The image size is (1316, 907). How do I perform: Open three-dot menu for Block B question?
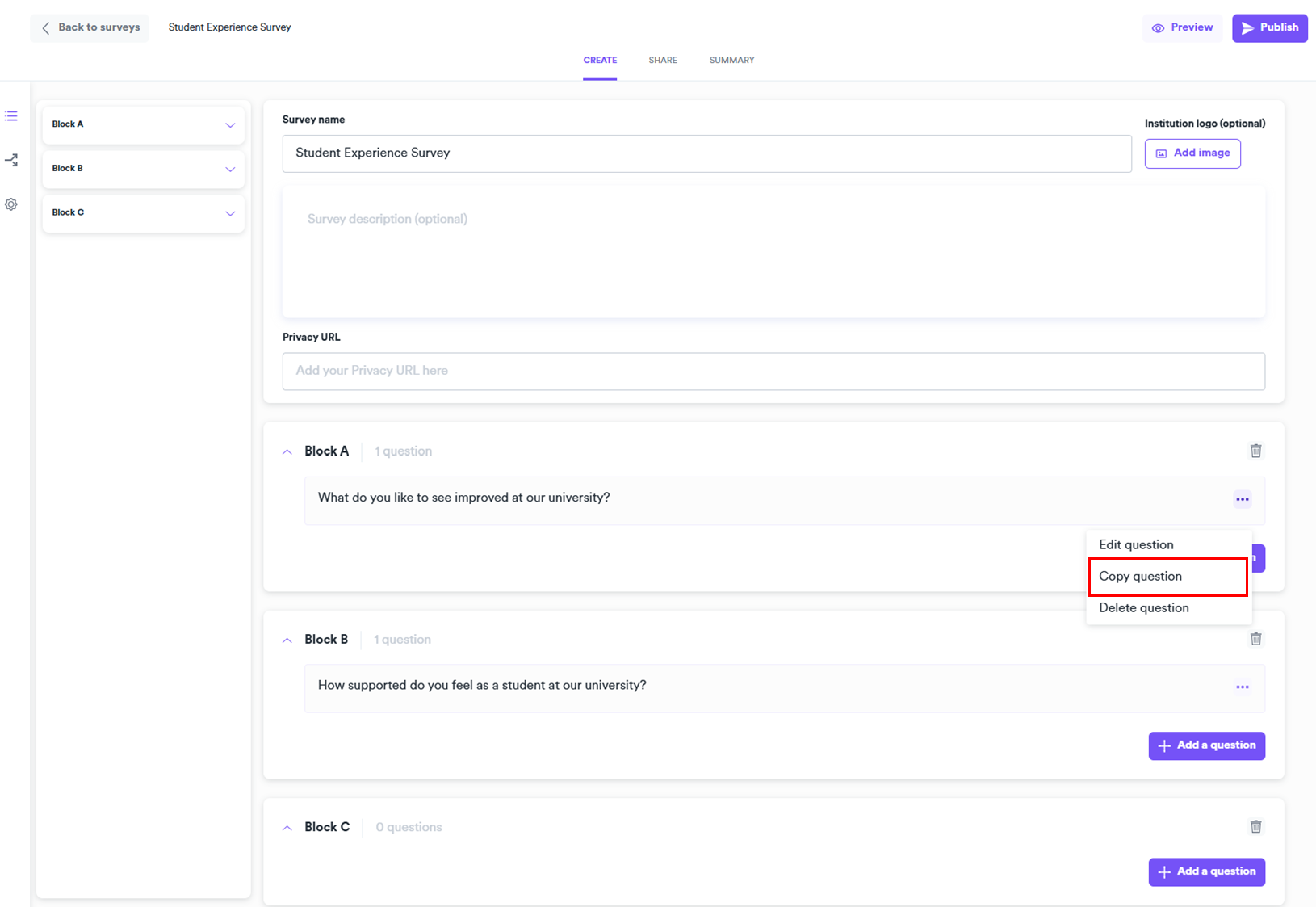[1242, 687]
